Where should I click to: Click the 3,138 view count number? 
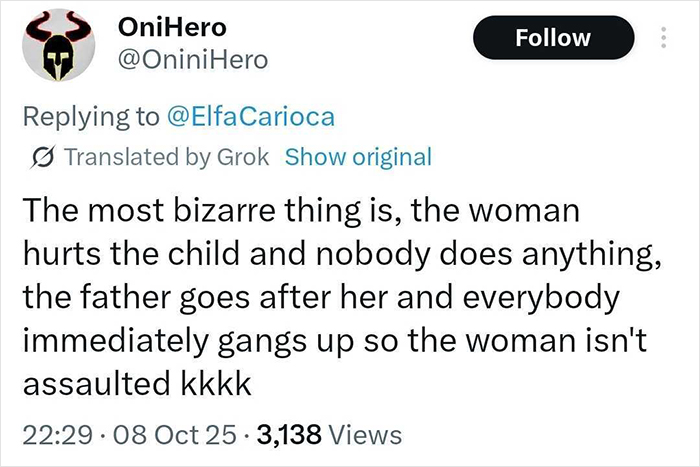coord(289,436)
